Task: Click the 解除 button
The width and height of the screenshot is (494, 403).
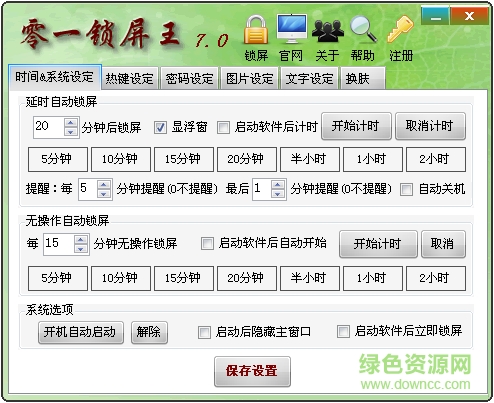Action: point(149,332)
